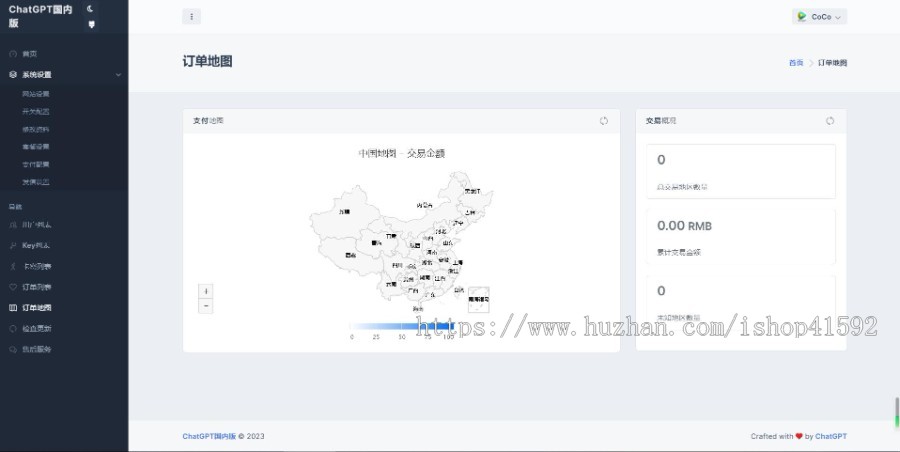The image size is (900, 452).
Task: Collapse 系统设置 with its chevron arrow
Action: tap(118, 75)
